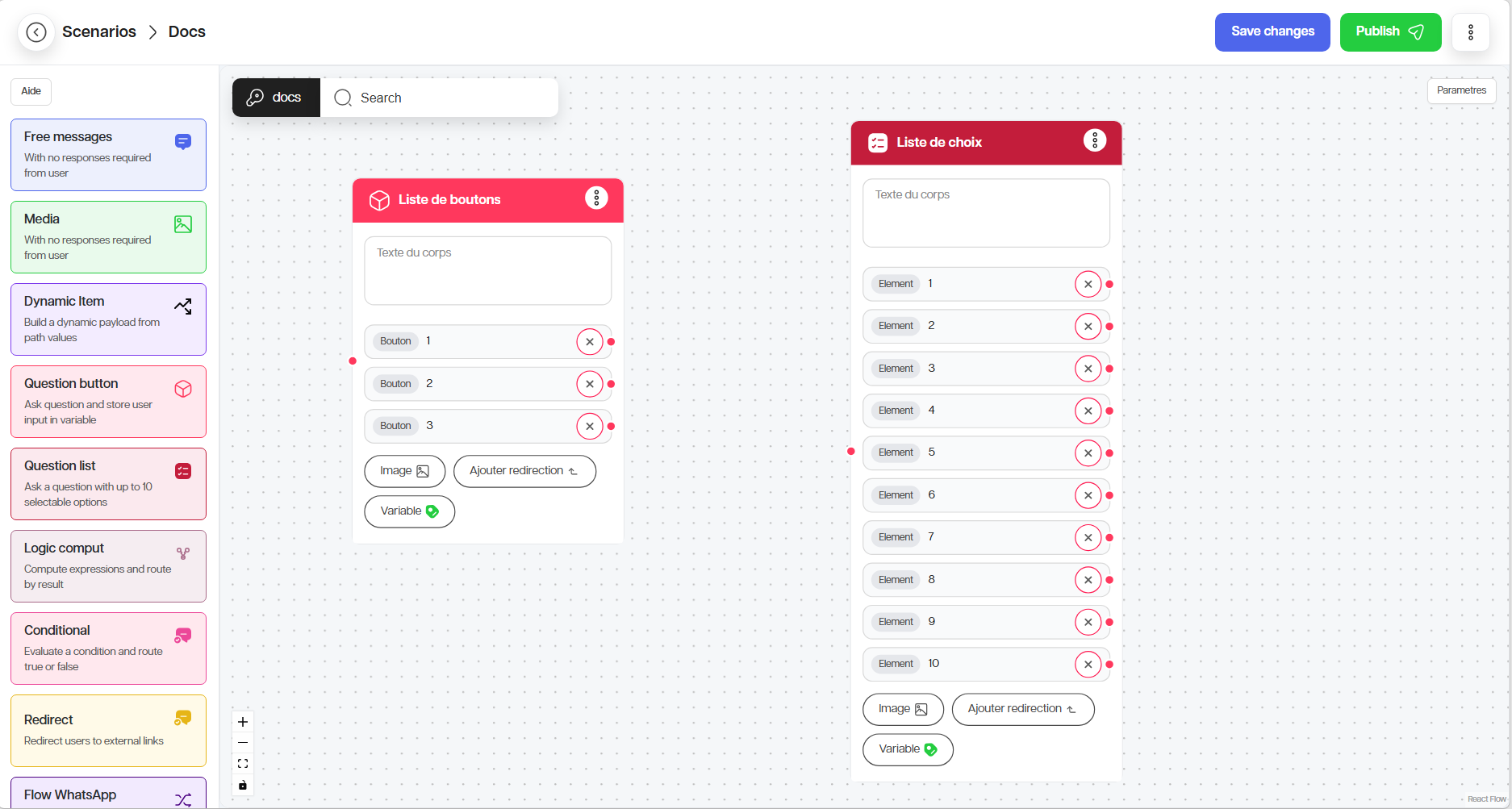
Task: Open the top-right more options menu
Action: tap(1470, 32)
